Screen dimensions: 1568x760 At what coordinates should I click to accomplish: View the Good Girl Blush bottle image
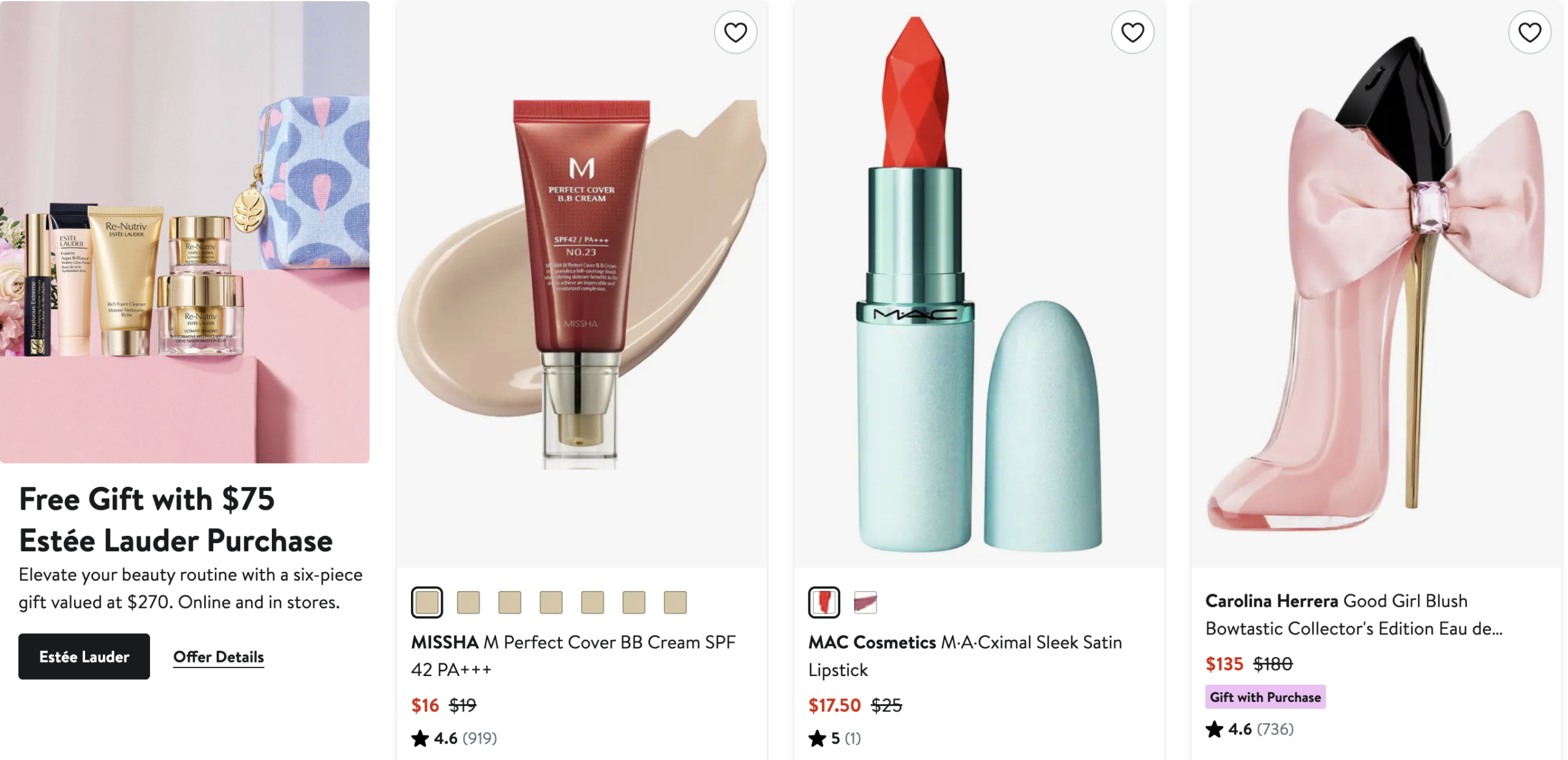click(x=1375, y=284)
